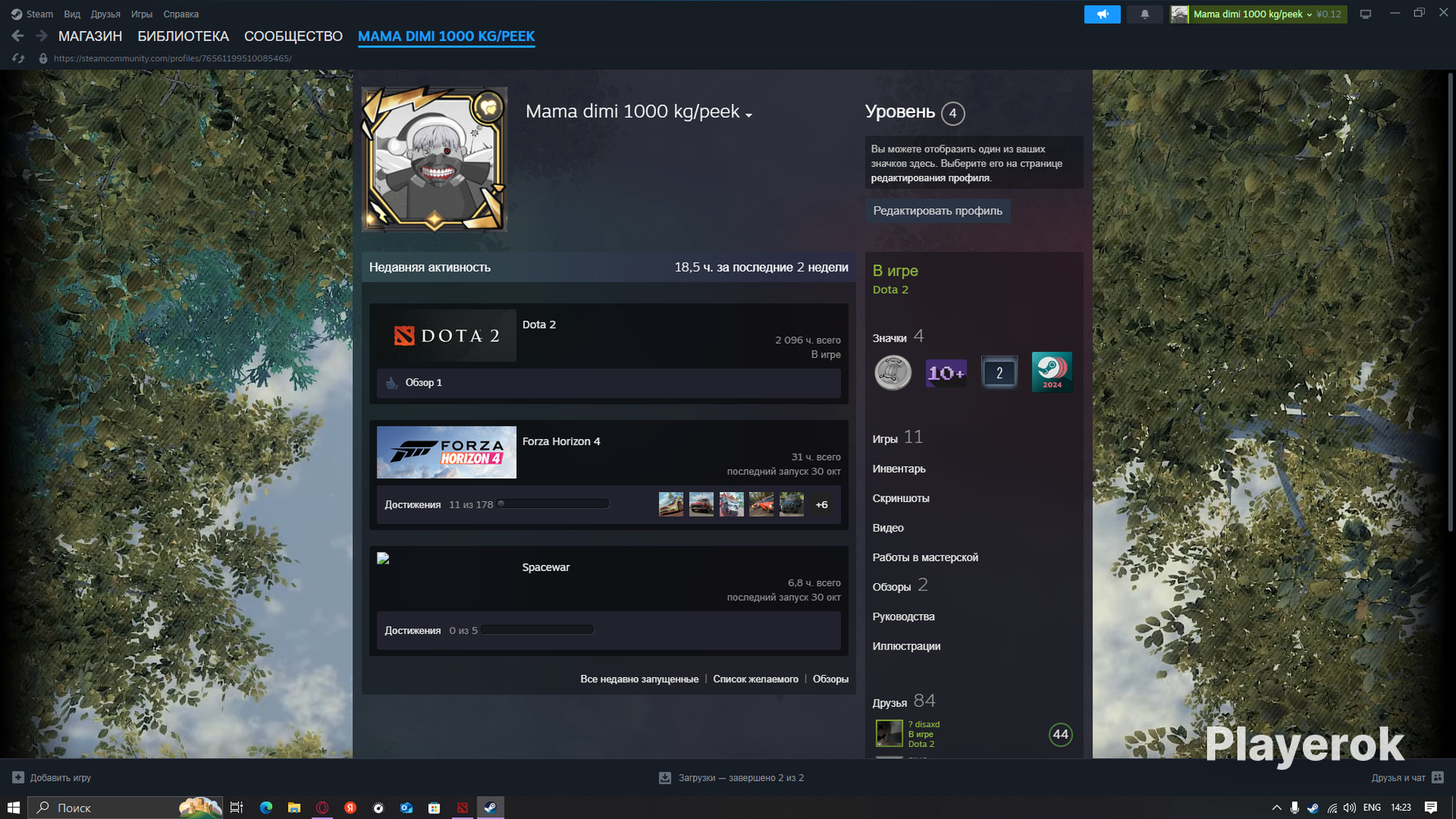
Task: Open the Microsoft Store taskbar icon
Action: 434,808
